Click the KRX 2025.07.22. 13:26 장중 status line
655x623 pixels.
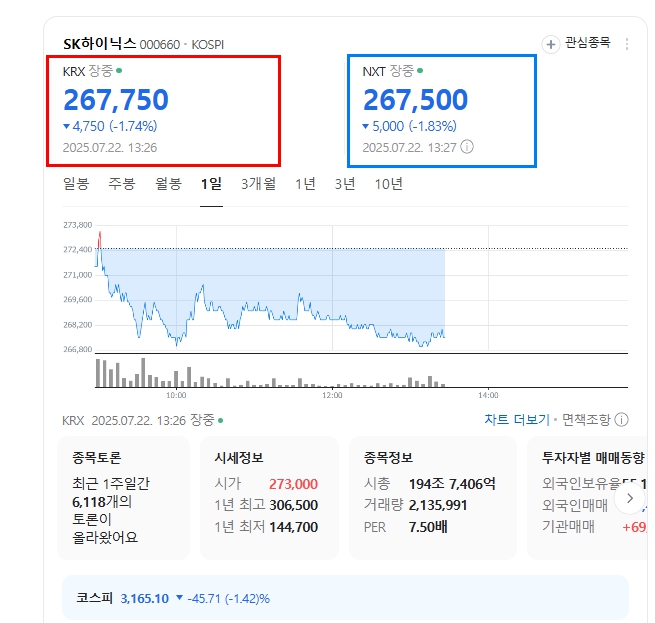pos(143,420)
